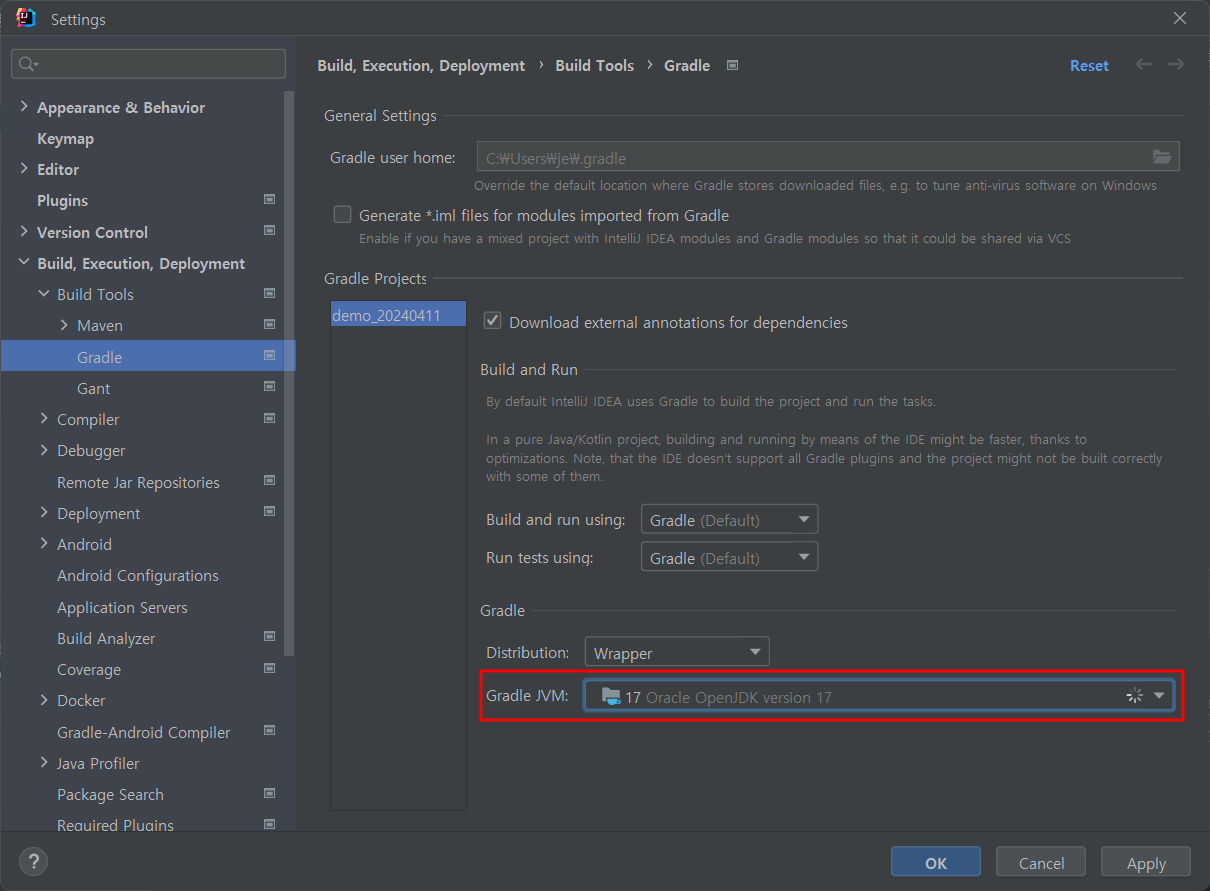Open the Distribution Wrapper dropdown
Screen dimensions: 1210x891
(x=676, y=652)
